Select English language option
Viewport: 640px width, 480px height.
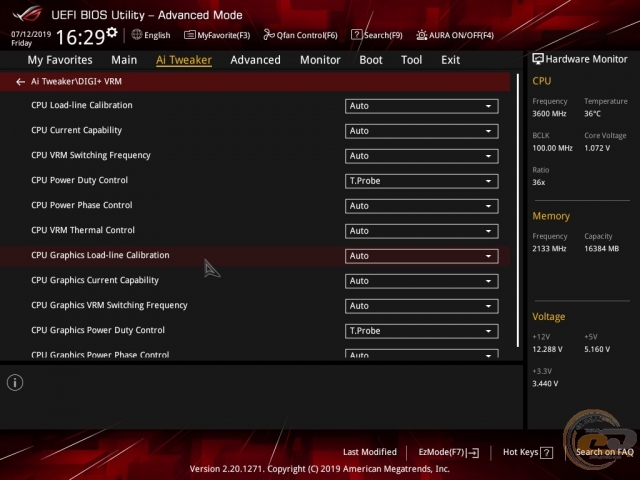tap(157, 35)
